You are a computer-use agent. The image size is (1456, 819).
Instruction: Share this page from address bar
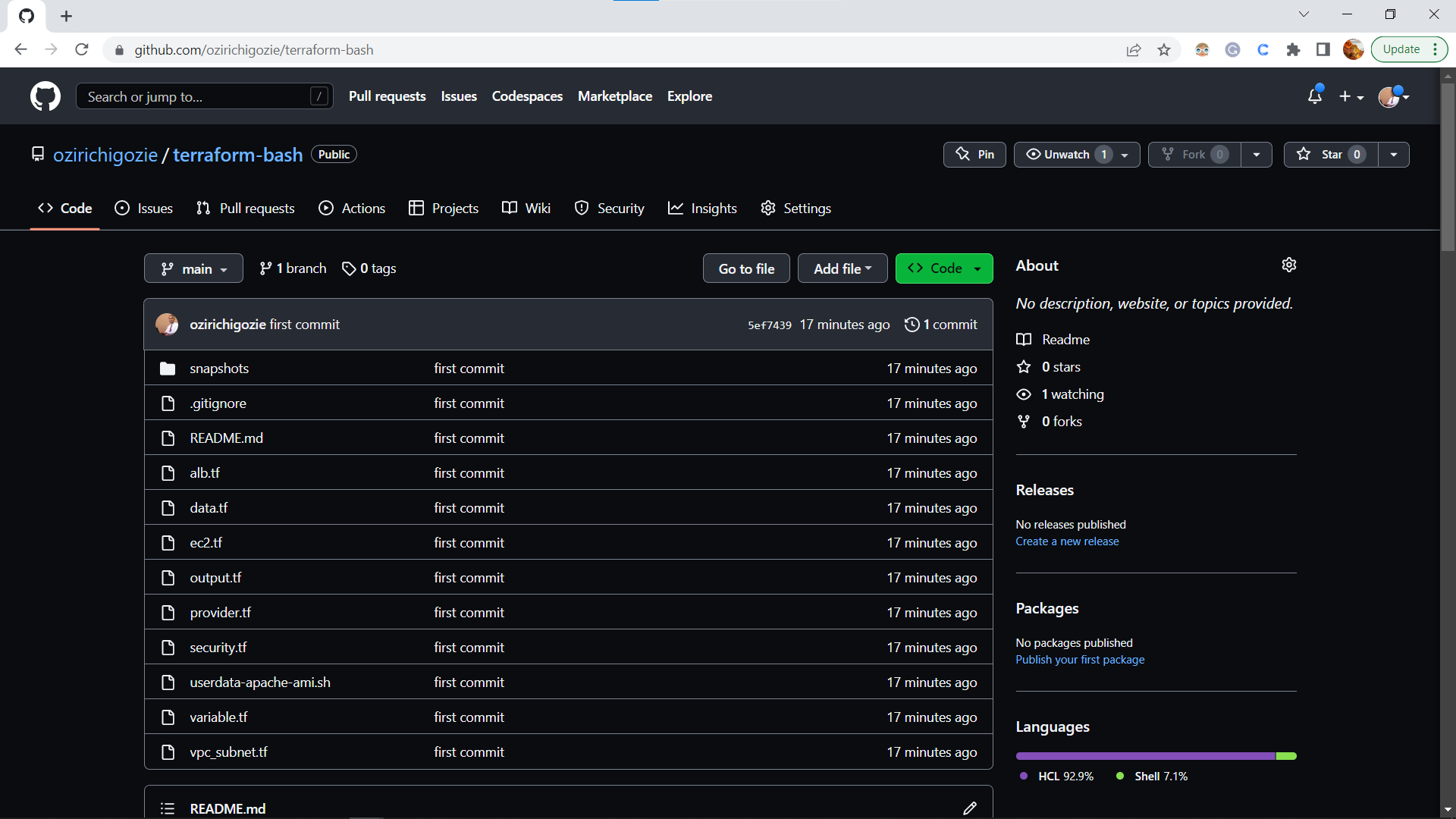1134,50
